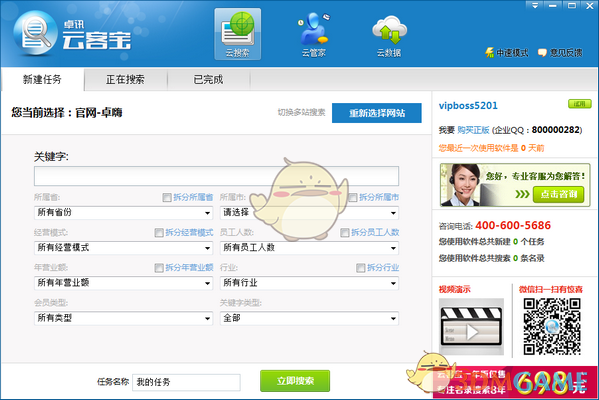The height and width of the screenshot is (400, 599).
Task: Expand the 请选择 city dropdown
Action: tap(309, 212)
